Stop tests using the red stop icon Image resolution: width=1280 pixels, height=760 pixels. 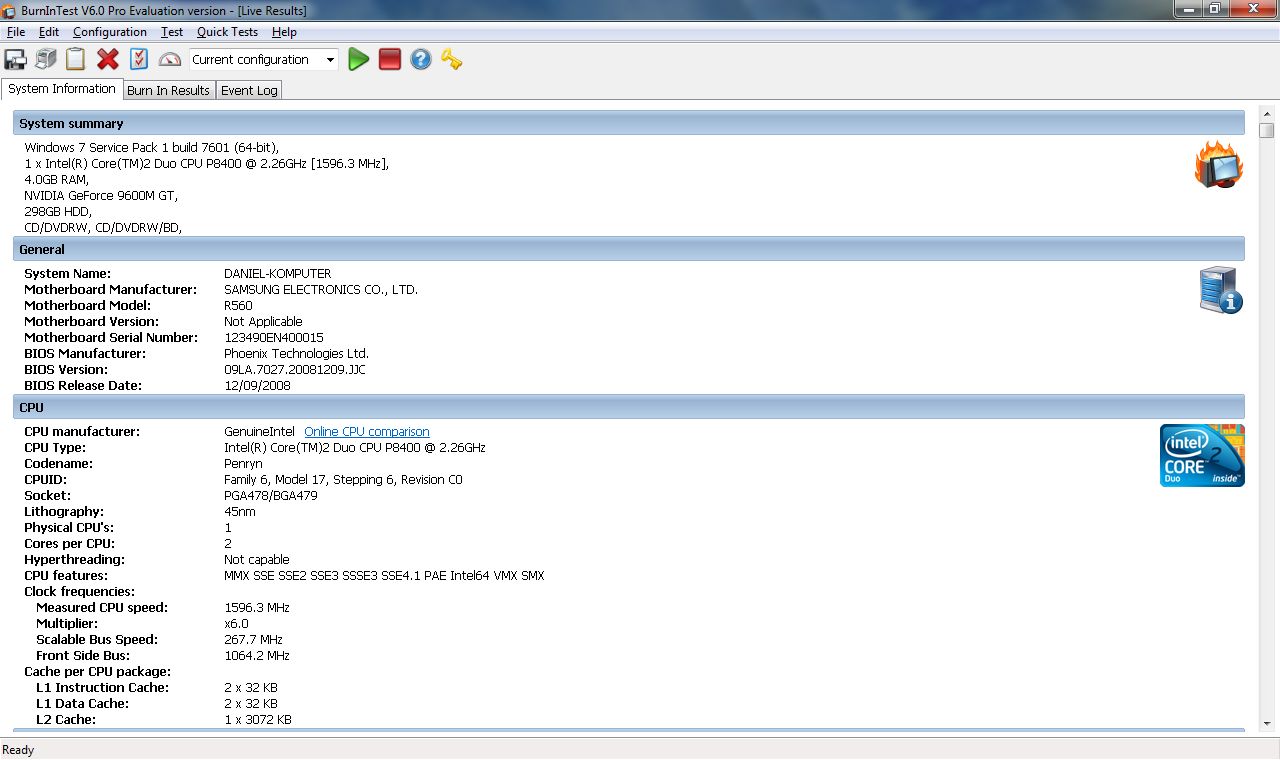click(x=389, y=59)
